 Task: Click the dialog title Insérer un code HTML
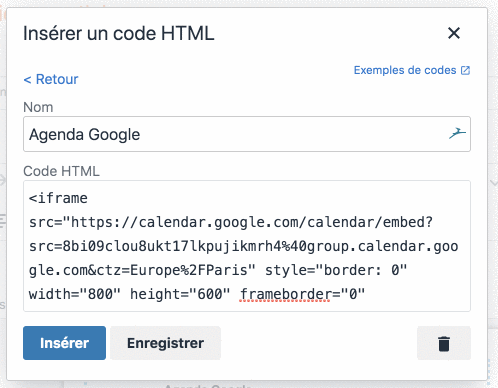pos(119,33)
